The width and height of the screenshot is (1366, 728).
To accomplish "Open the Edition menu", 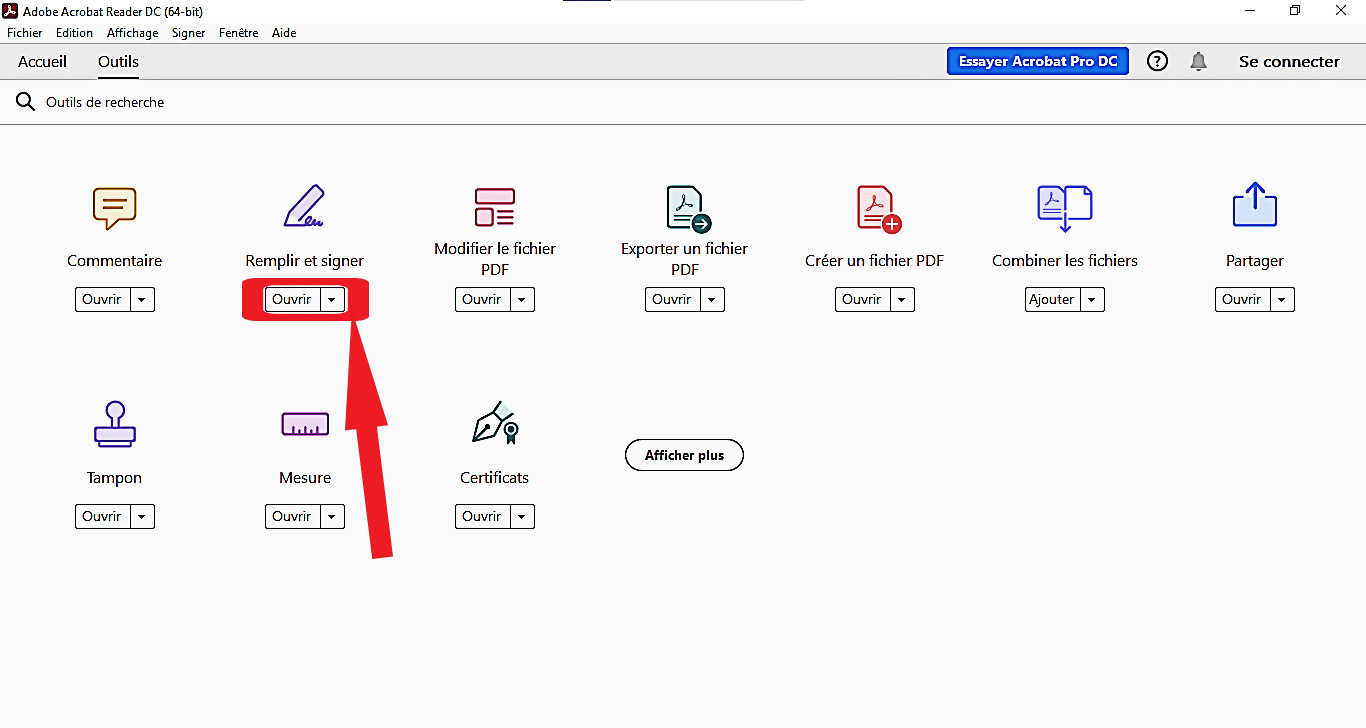I will coord(74,33).
